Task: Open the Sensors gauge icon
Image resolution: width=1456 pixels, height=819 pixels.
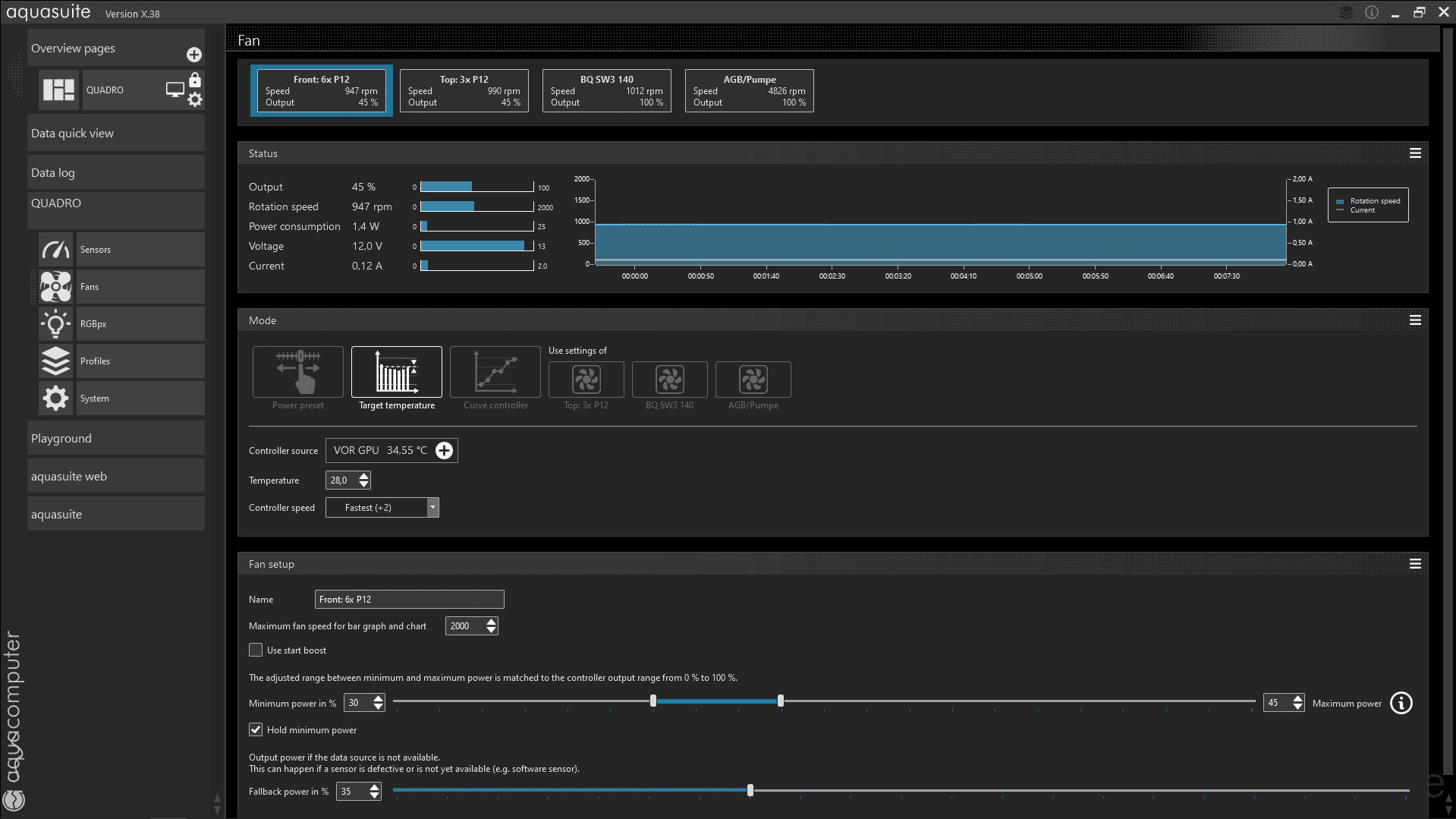Action: click(x=56, y=250)
